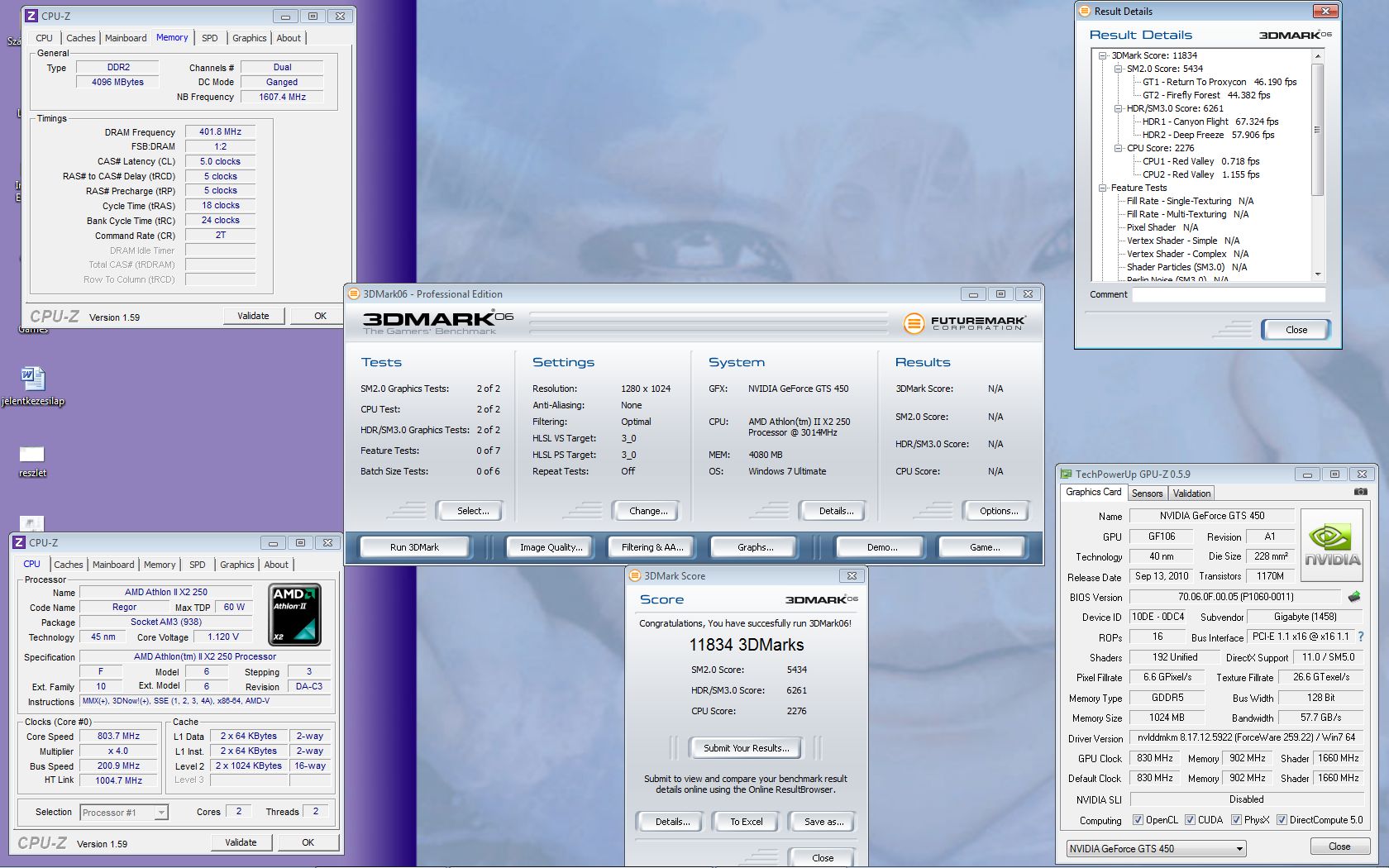
Task: Open Graphics tab in the lower CPU-Z window
Action: (237, 565)
